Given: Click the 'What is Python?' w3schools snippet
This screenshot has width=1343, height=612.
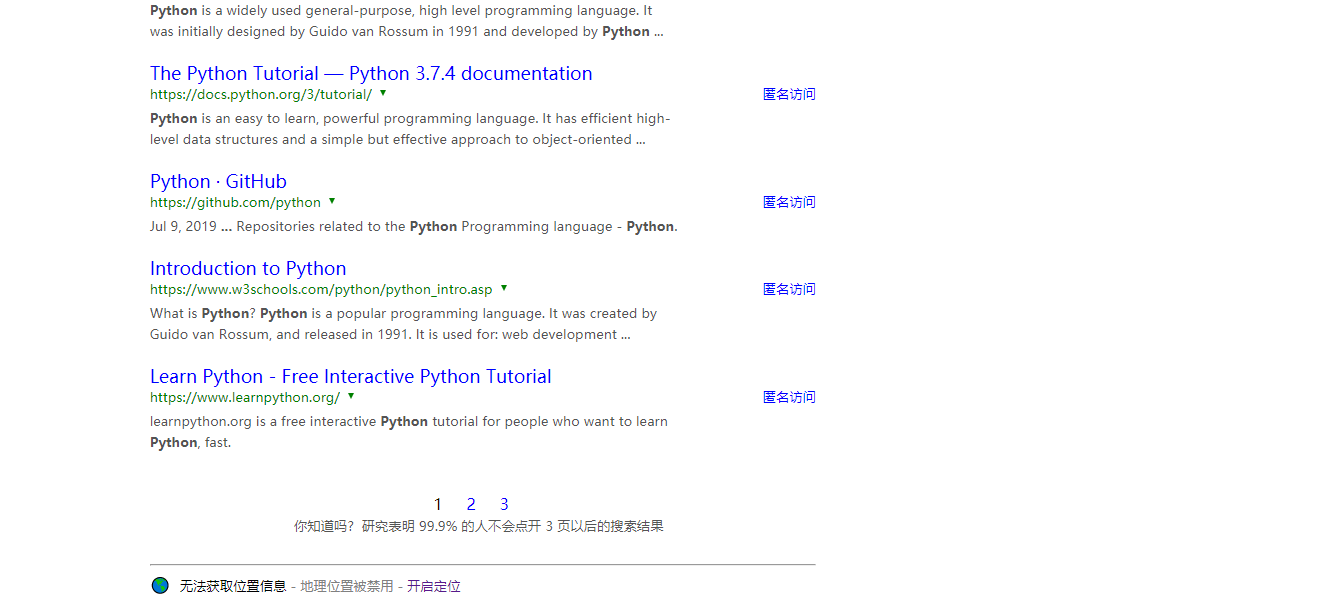Looking at the screenshot, I should (404, 324).
